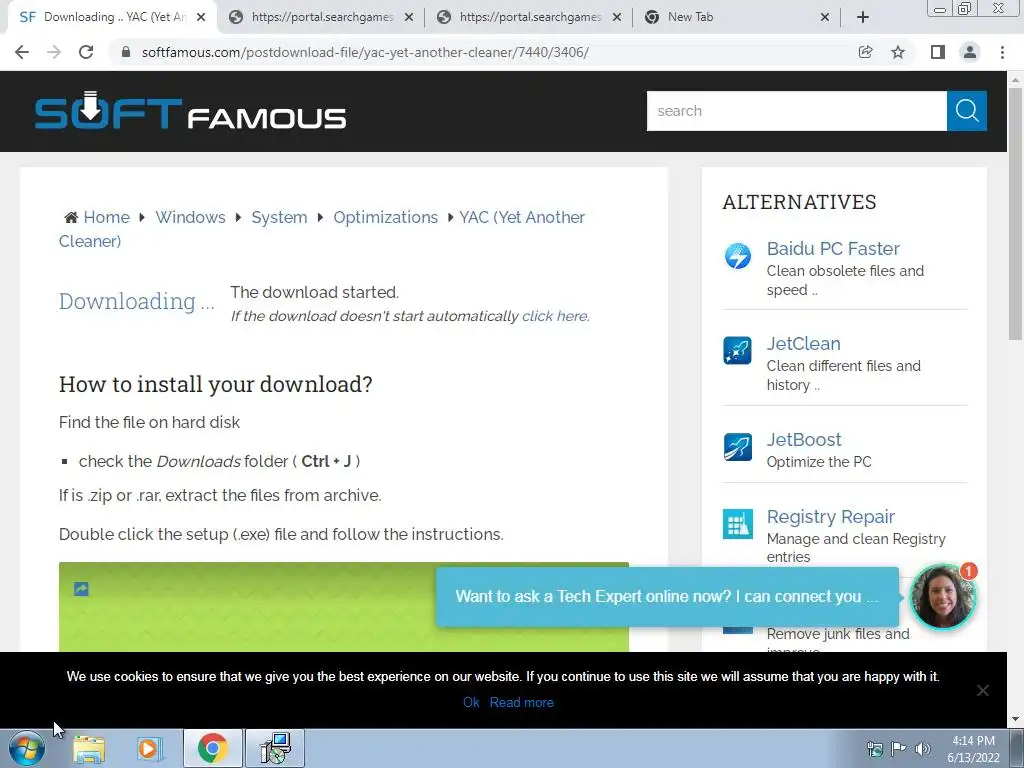
Task: Open the JetBoost title link
Action: pyautogui.click(x=804, y=440)
